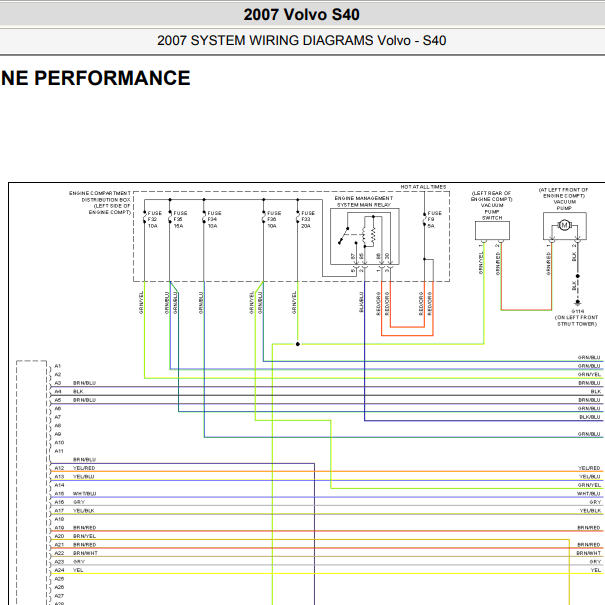605x605 pixels.
Task: Click the vacuum pump switch box
Action: [x=492, y=231]
